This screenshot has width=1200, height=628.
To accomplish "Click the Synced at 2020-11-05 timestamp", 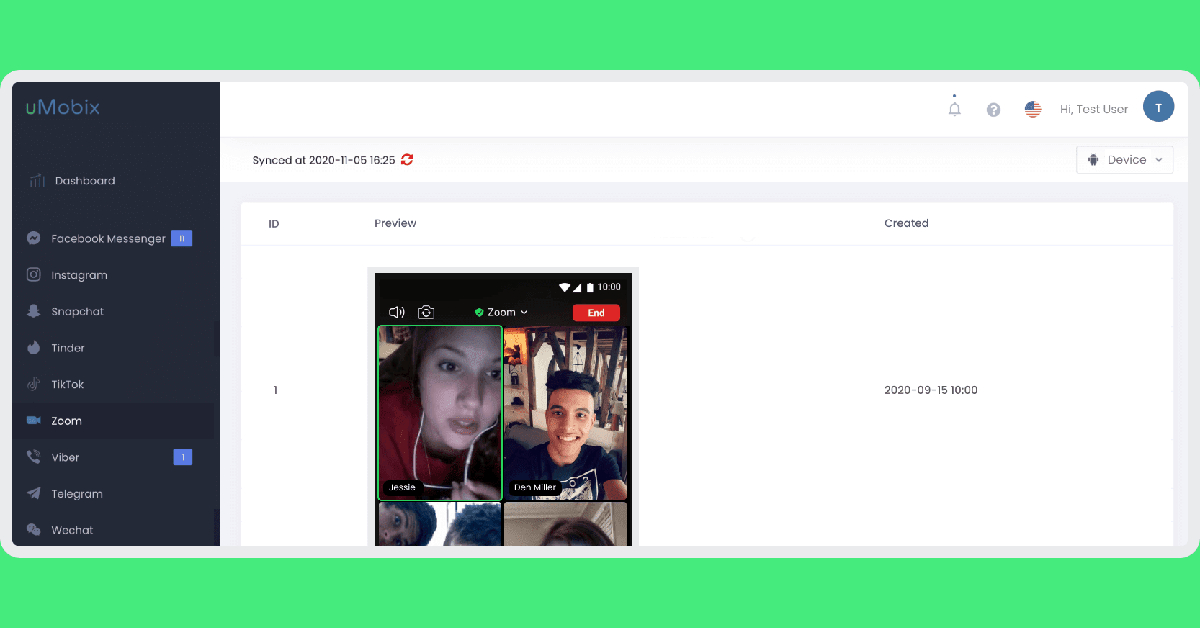I will pos(324,160).
